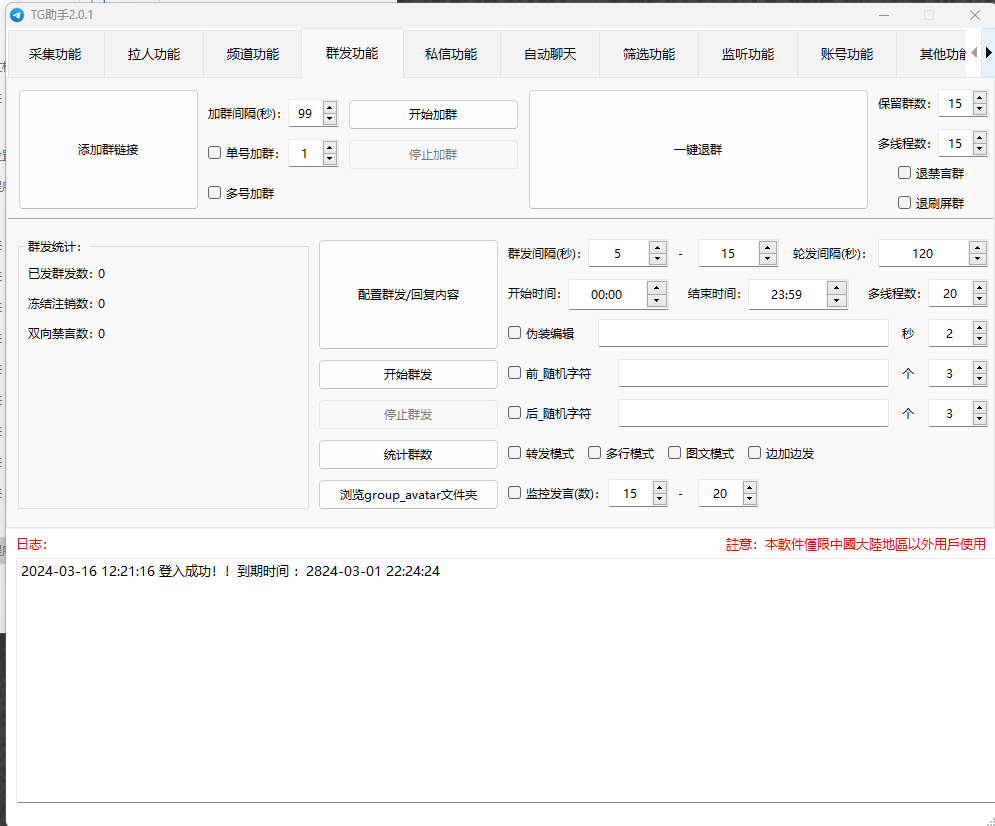Decrease 结束时间 with down arrow

[837, 300]
